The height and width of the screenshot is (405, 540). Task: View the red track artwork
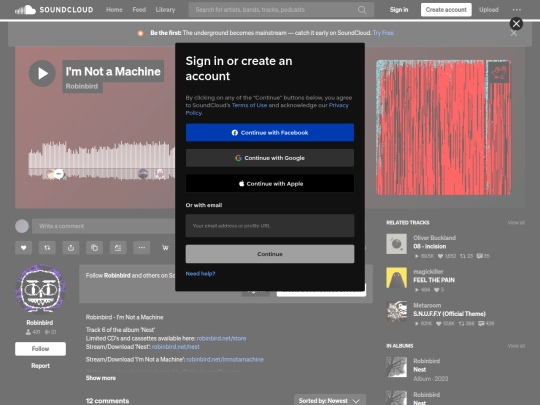point(444,127)
